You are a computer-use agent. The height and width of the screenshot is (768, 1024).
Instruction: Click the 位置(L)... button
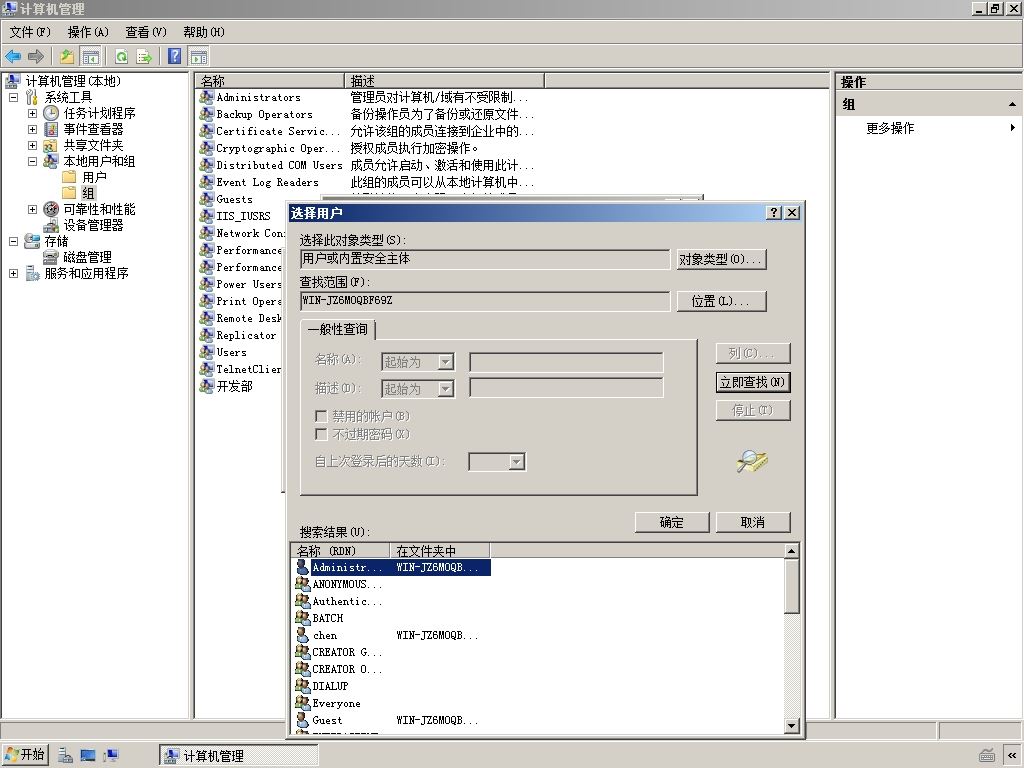click(x=722, y=301)
